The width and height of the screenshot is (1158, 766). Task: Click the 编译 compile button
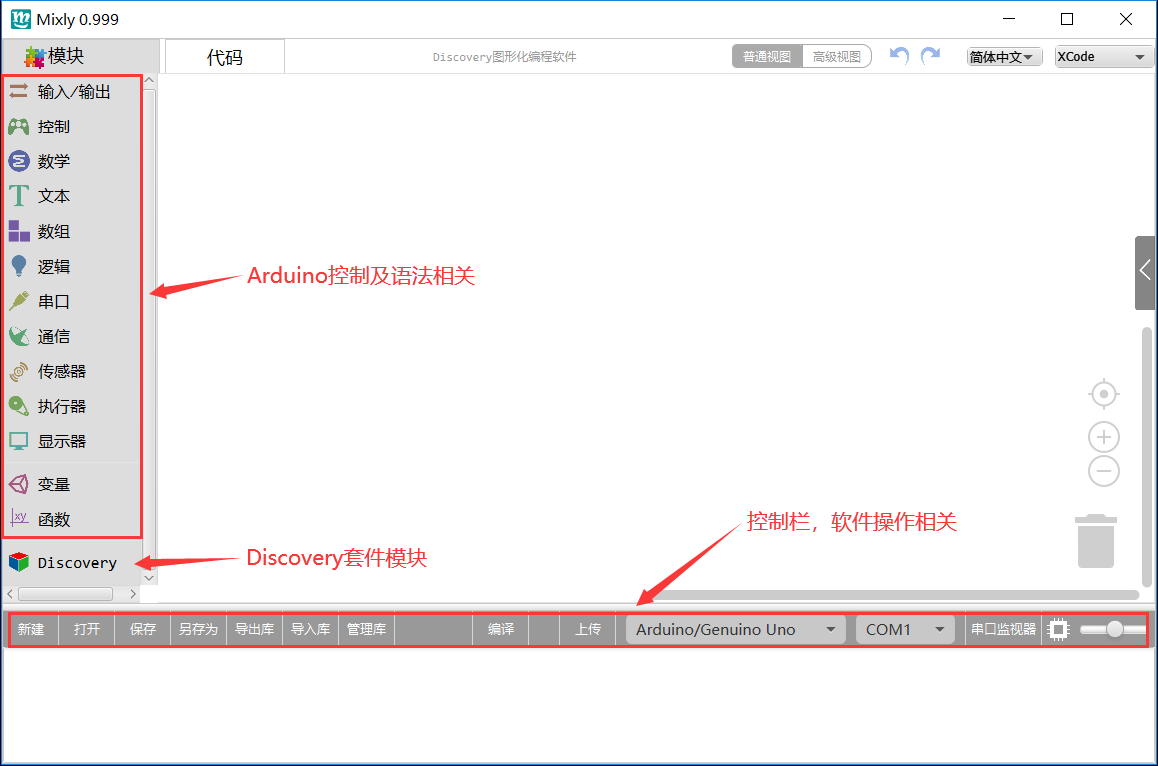[501, 629]
